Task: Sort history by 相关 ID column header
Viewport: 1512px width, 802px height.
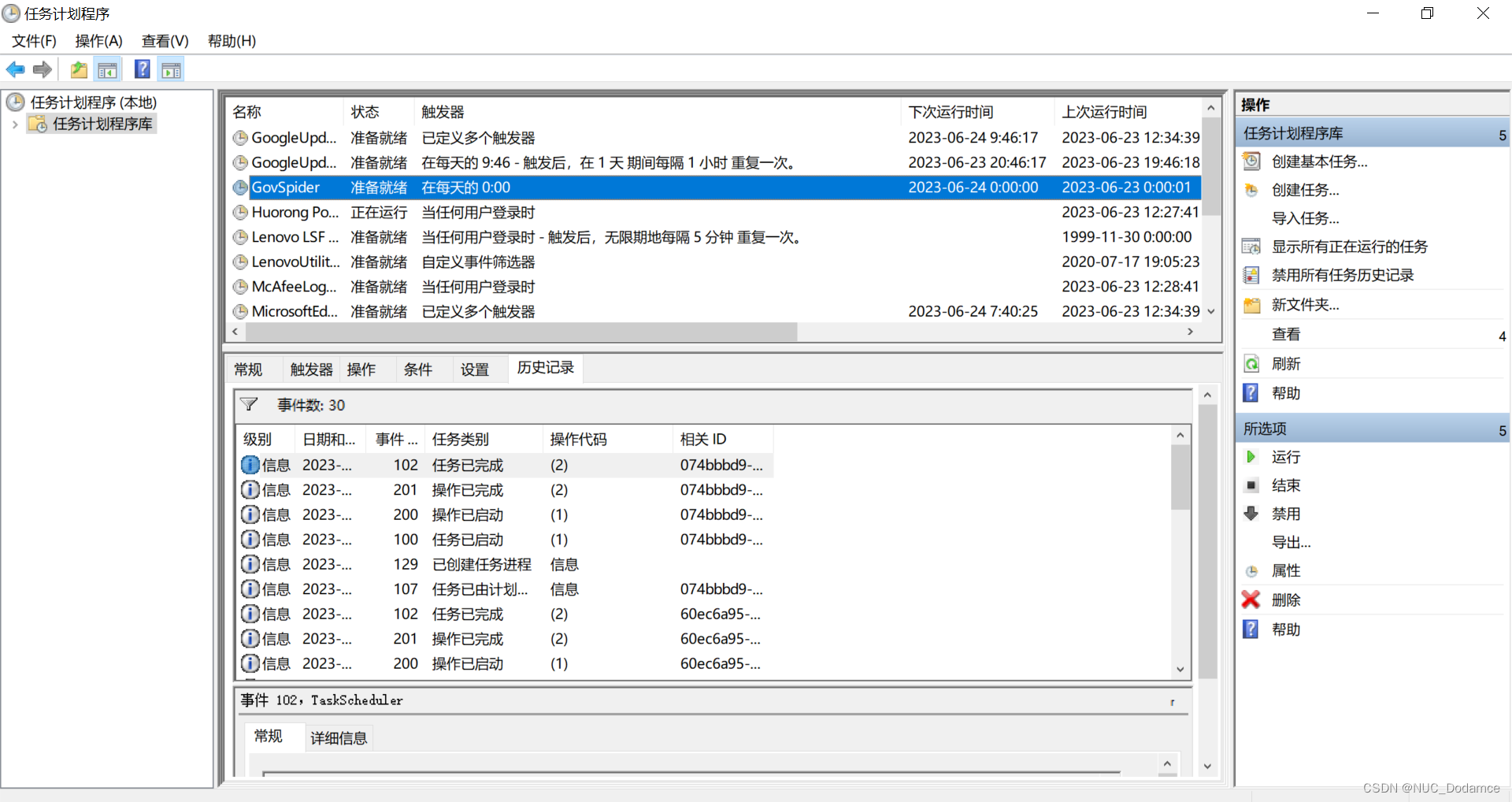Action: pos(722,439)
